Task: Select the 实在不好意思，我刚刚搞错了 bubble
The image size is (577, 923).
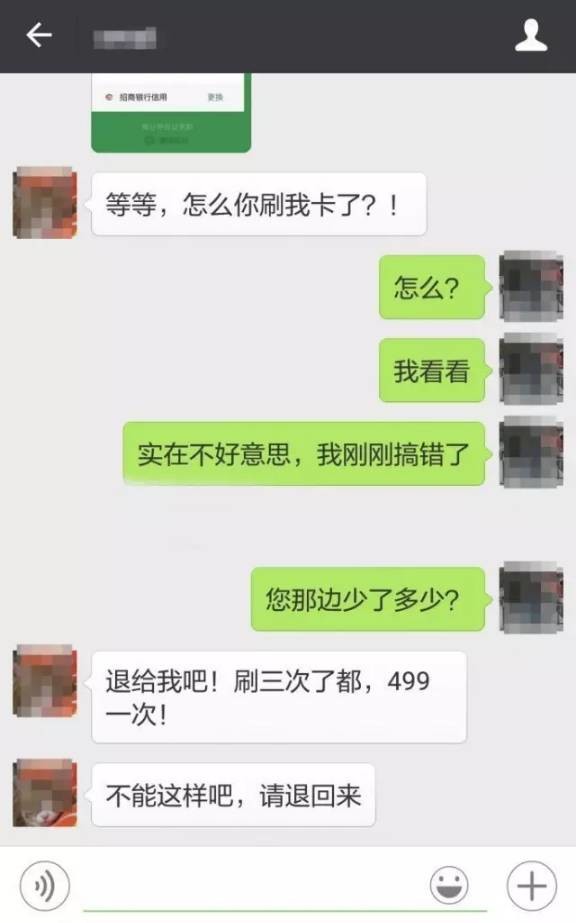Action: click(x=304, y=454)
